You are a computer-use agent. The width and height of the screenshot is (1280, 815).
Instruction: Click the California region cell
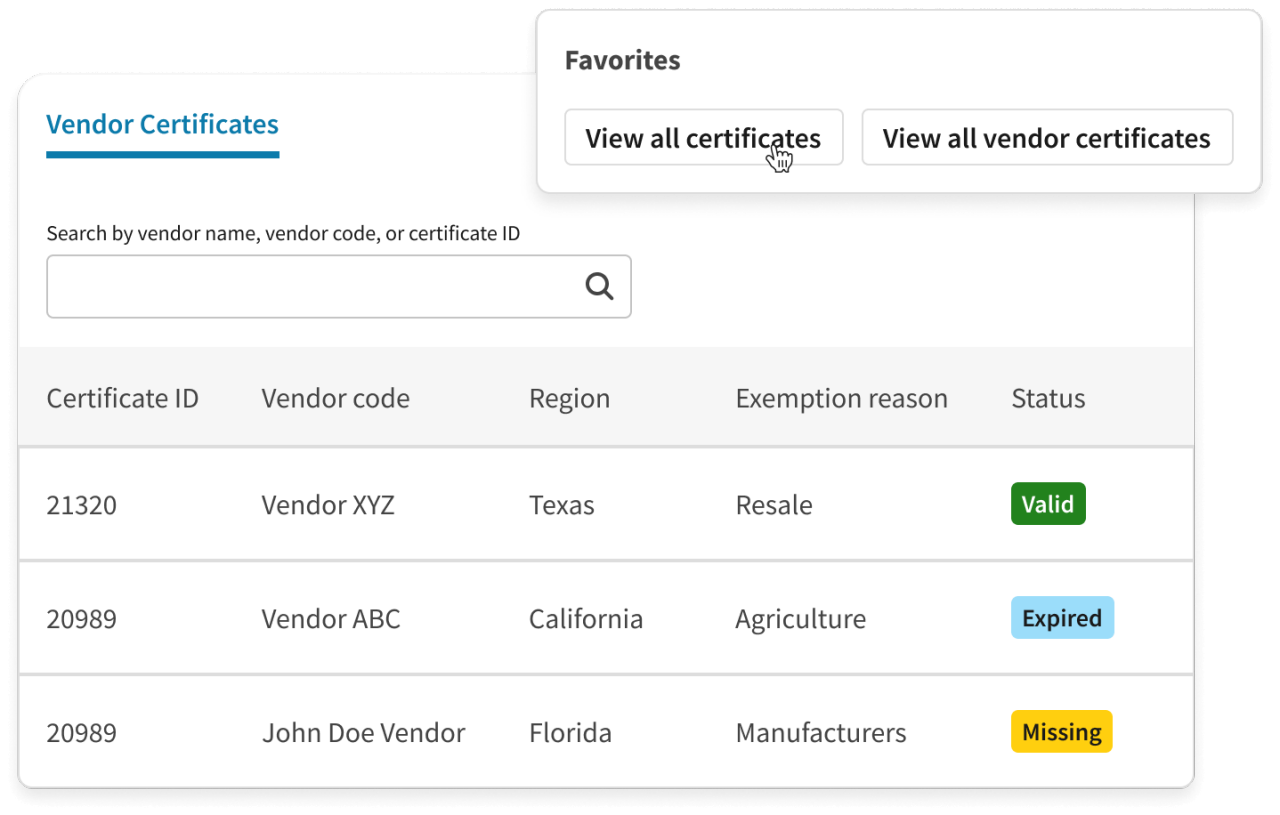click(x=585, y=618)
